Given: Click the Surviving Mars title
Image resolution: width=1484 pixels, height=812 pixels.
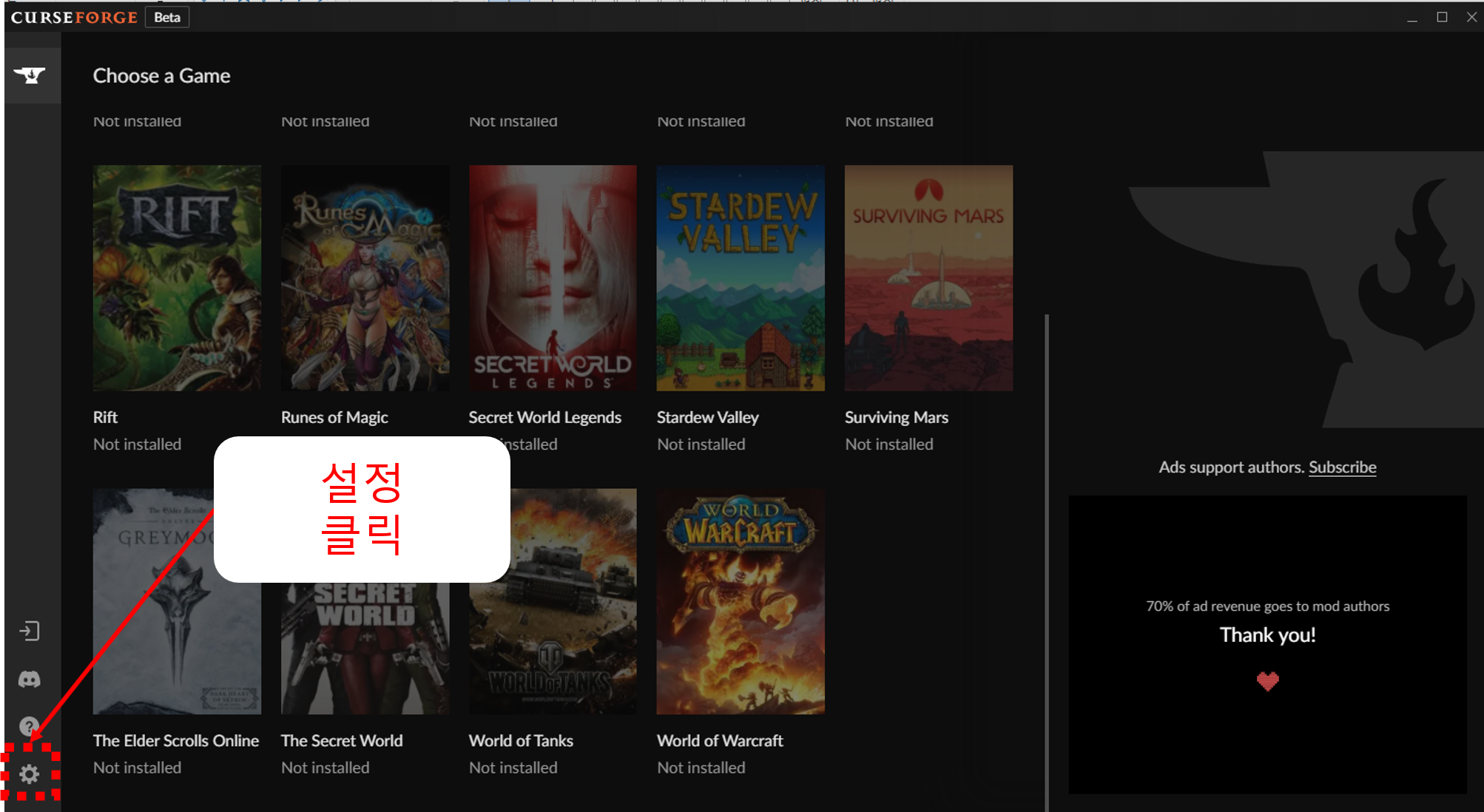Looking at the screenshot, I should pyautogui.click(x=897, y=417).
